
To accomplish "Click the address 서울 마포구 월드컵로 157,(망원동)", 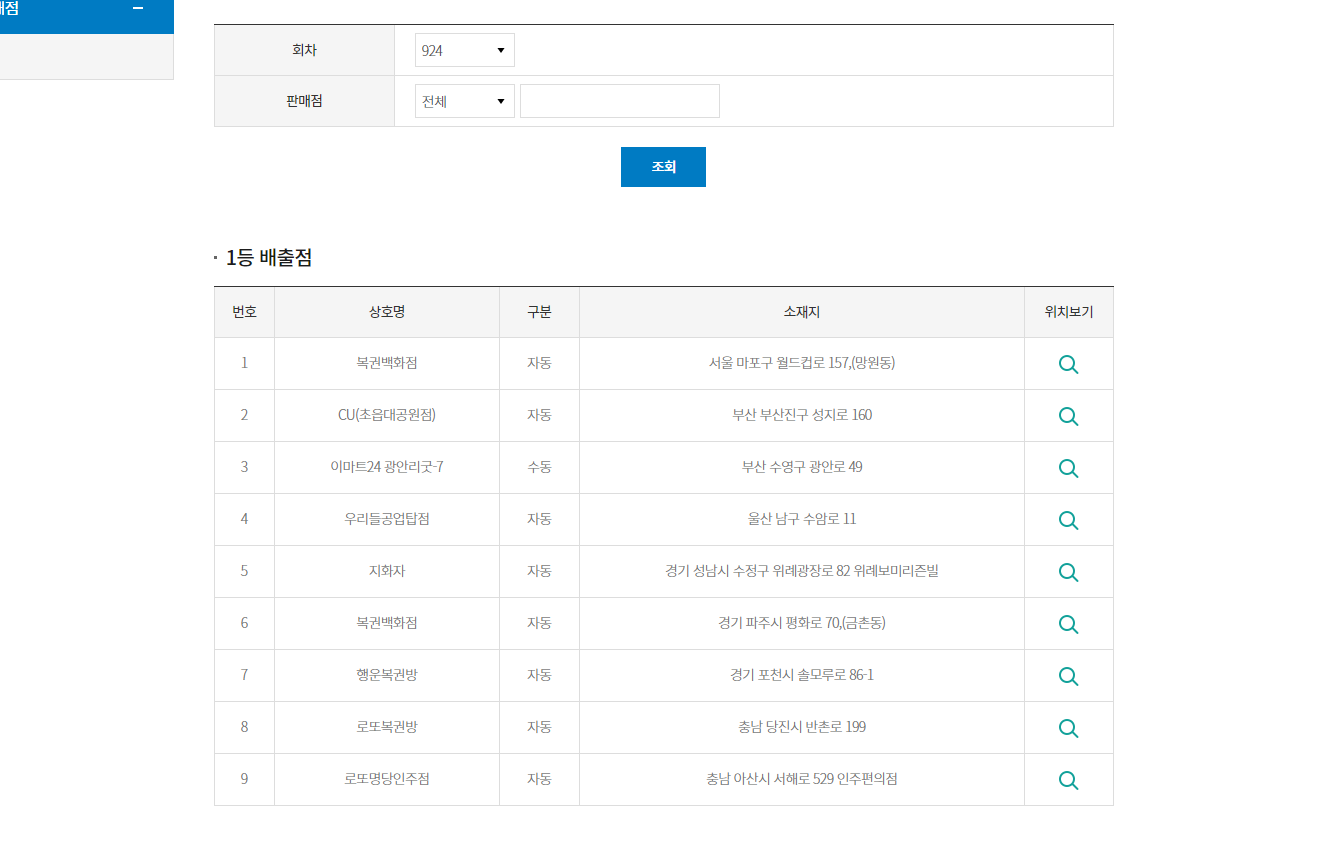I will point(802,363).
